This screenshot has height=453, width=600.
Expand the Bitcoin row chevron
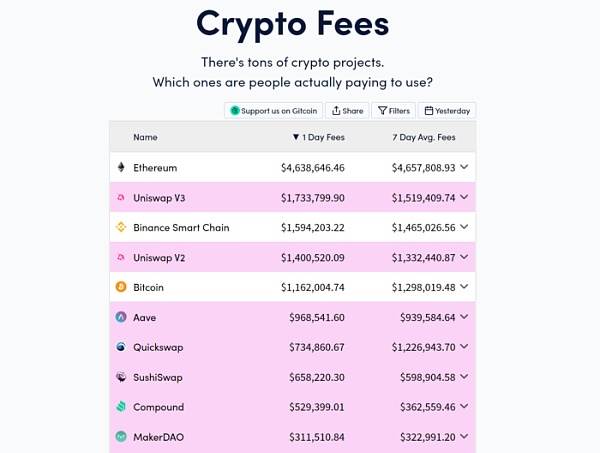(464, 287)
